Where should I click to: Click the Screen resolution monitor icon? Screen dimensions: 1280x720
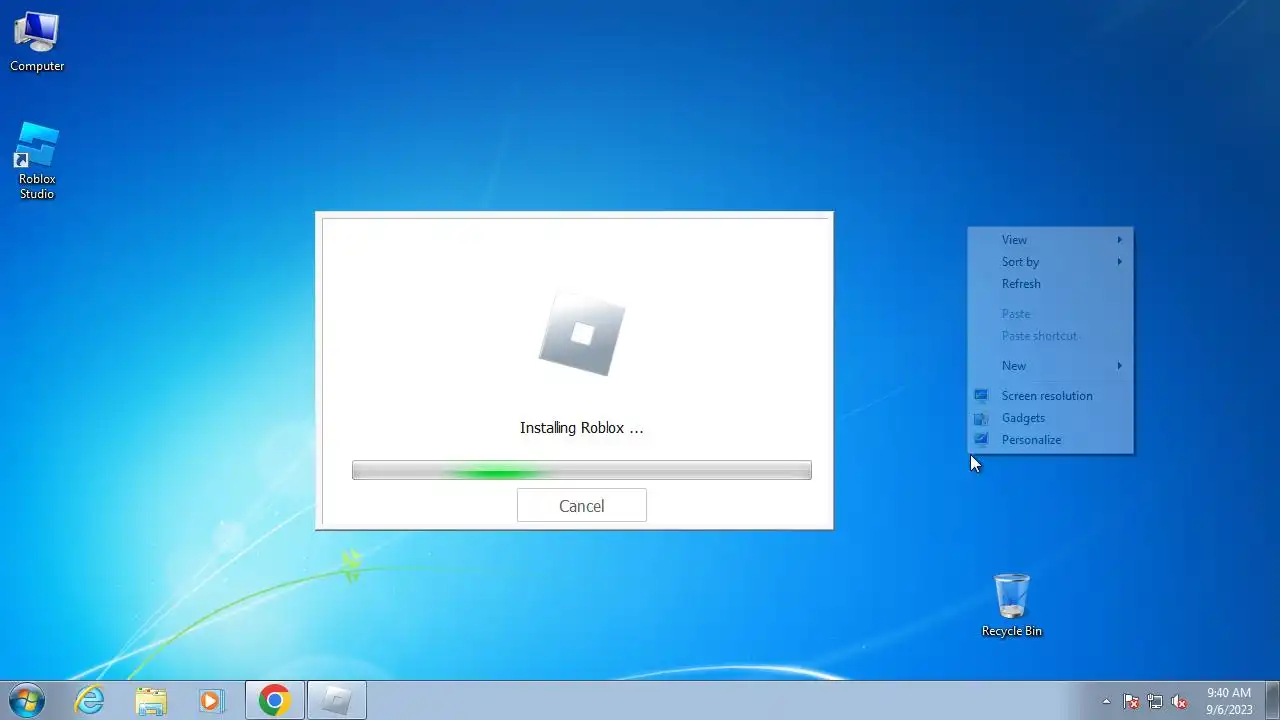[x=981, y=396]
